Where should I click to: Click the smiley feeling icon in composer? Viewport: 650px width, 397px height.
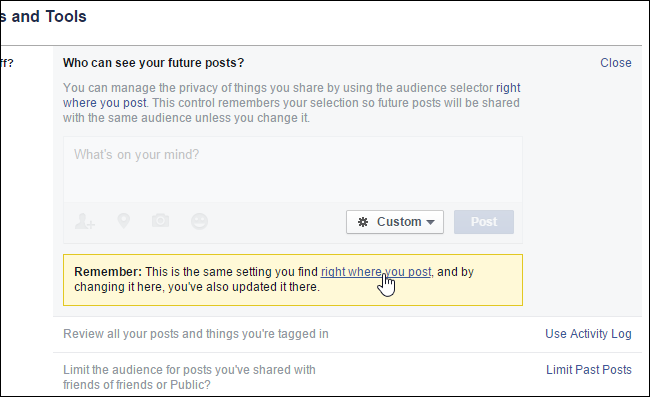pos(199,221)
